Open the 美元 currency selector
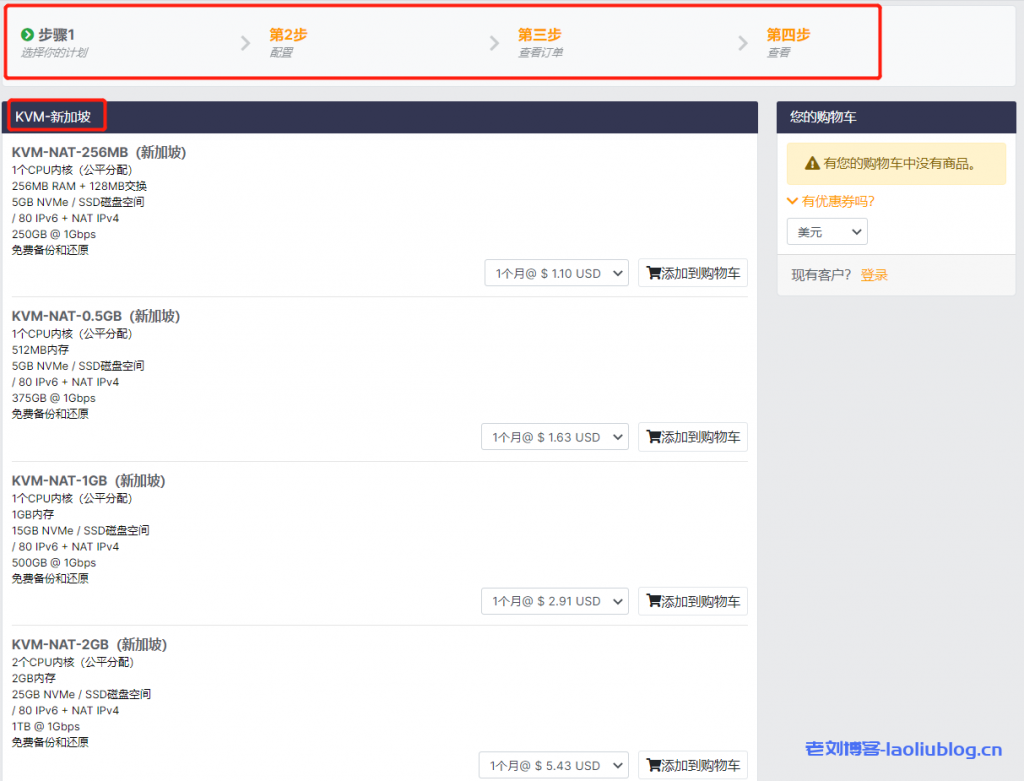The width and height of the screenshot is (1024, 781). (827, 232)
